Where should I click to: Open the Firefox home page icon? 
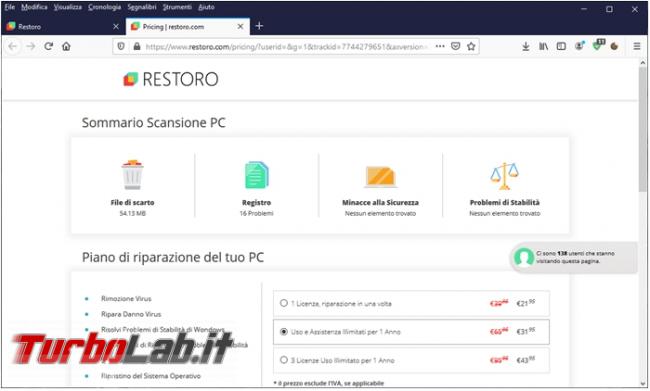point(66,46)
